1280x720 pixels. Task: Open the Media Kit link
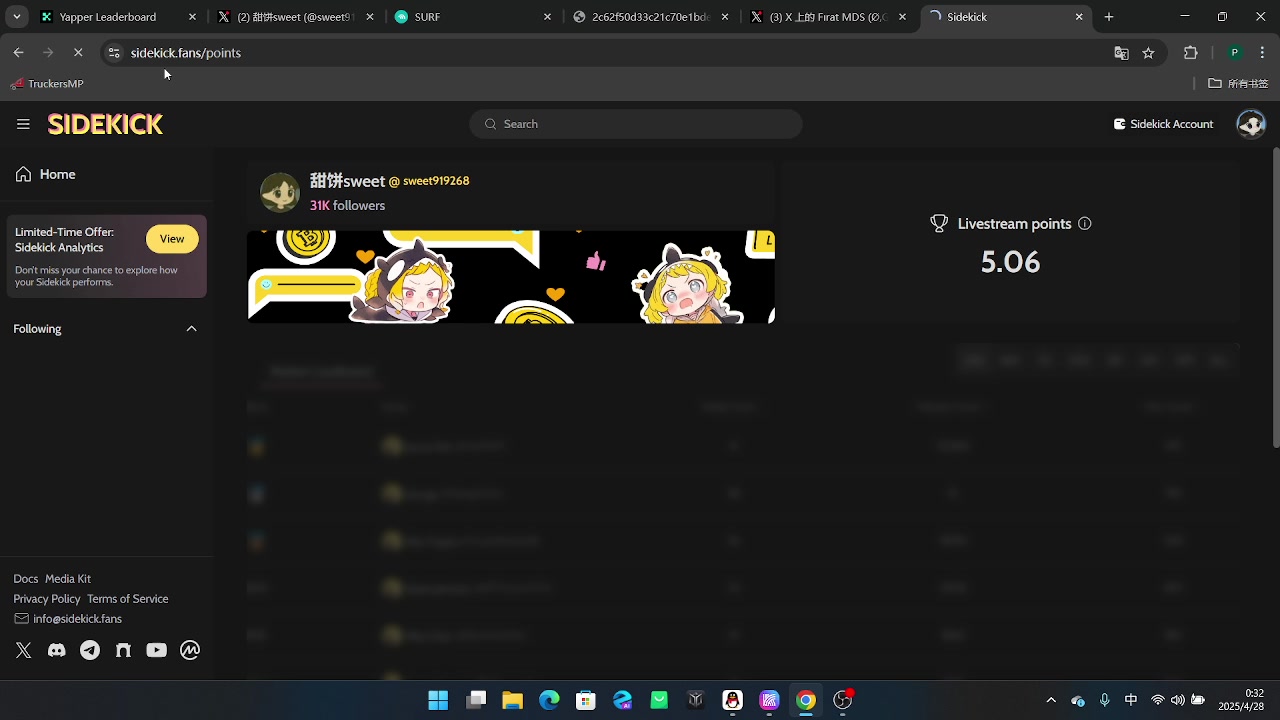click(68, 579)
